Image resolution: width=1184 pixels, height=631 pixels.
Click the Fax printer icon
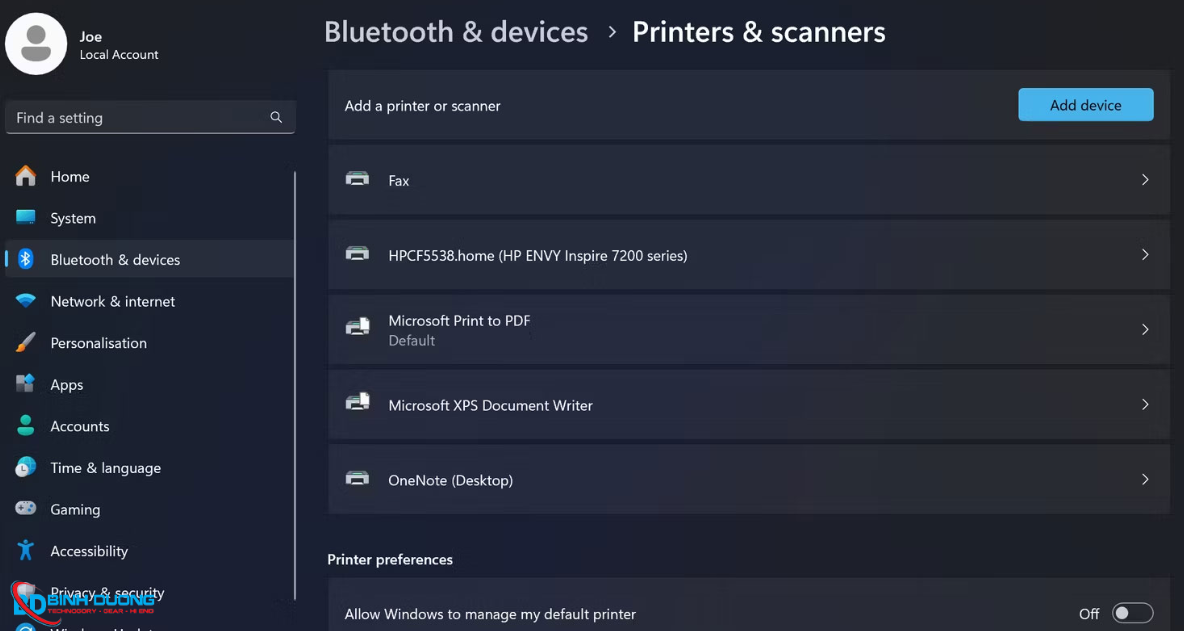357,180
